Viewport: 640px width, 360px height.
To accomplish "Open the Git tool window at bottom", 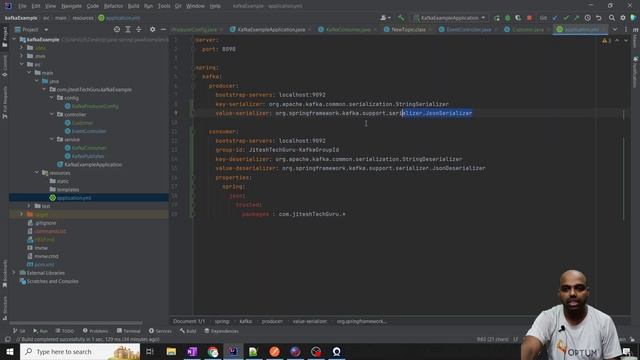I will (x=19, y=331).
